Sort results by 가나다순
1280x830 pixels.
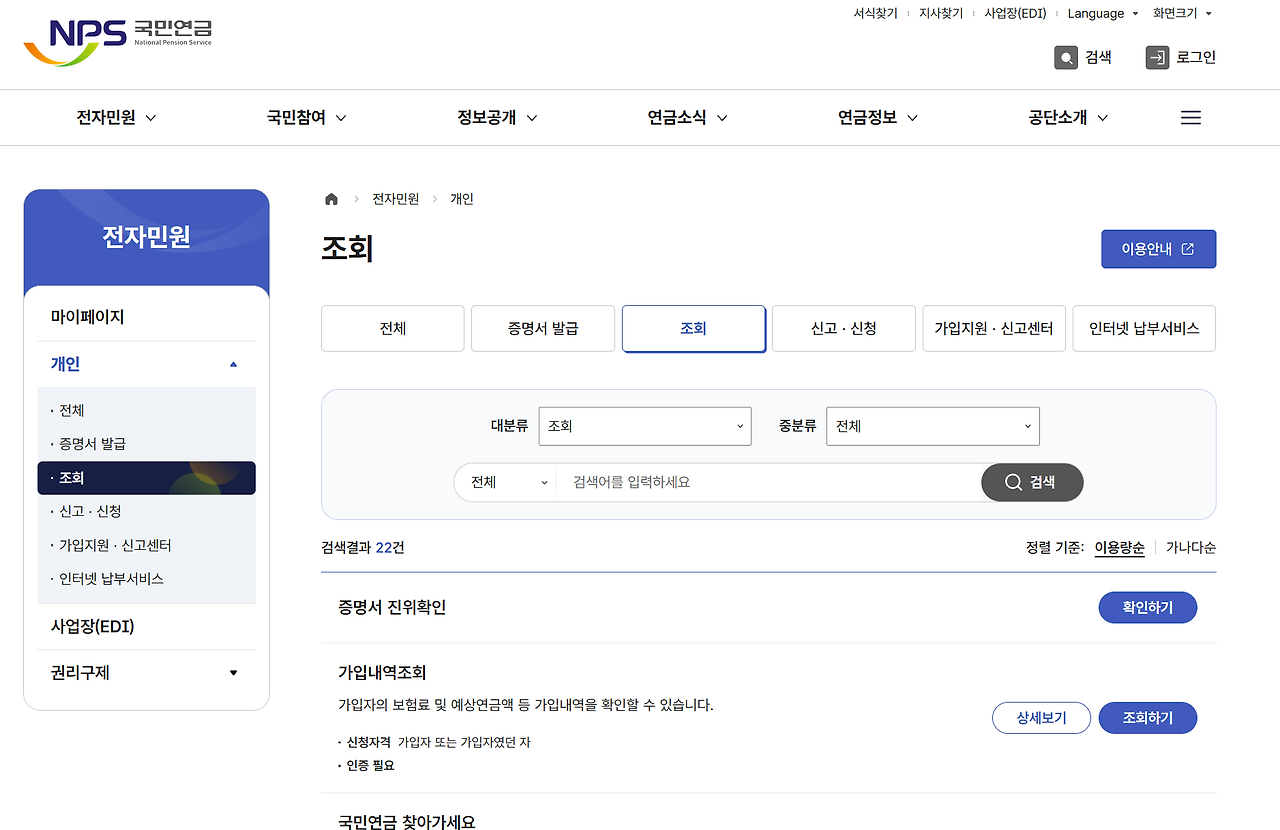(x=1191, y=548)
